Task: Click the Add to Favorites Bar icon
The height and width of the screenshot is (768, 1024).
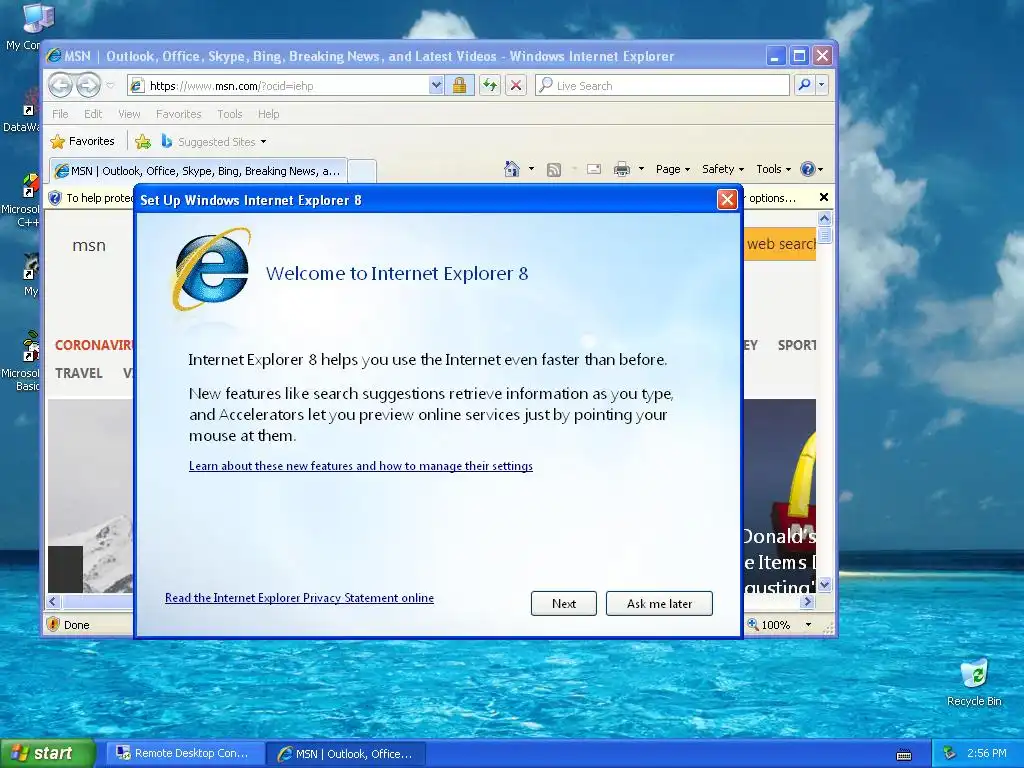Action: [143, 141]
